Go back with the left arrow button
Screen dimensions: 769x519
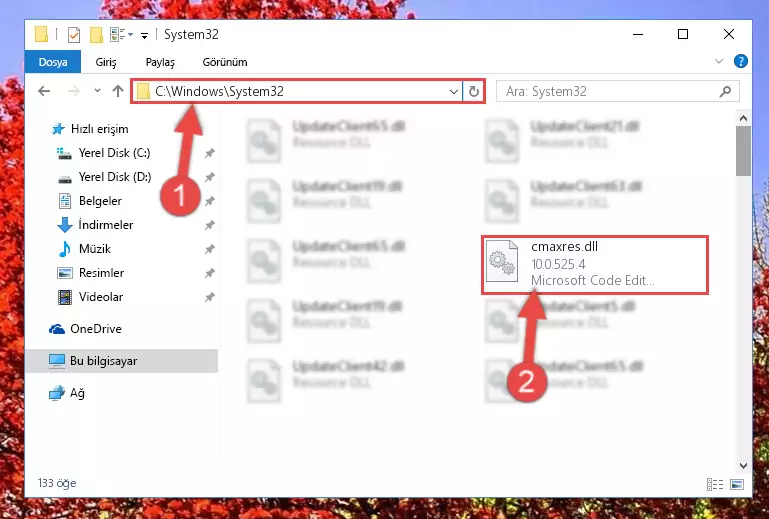[x=44, y=91]
